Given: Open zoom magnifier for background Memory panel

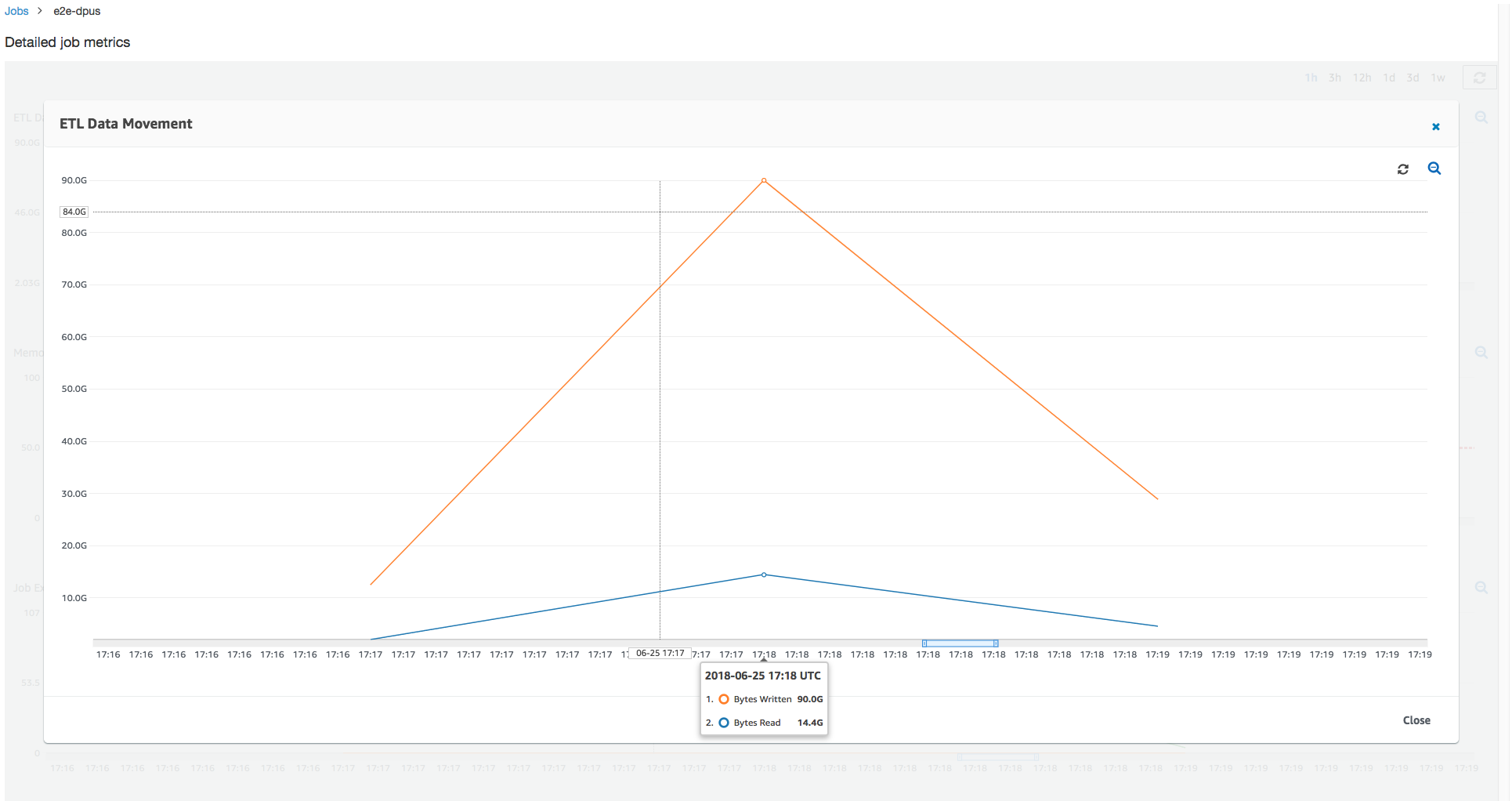Looking at the screenshot, I should (1481, 353).
